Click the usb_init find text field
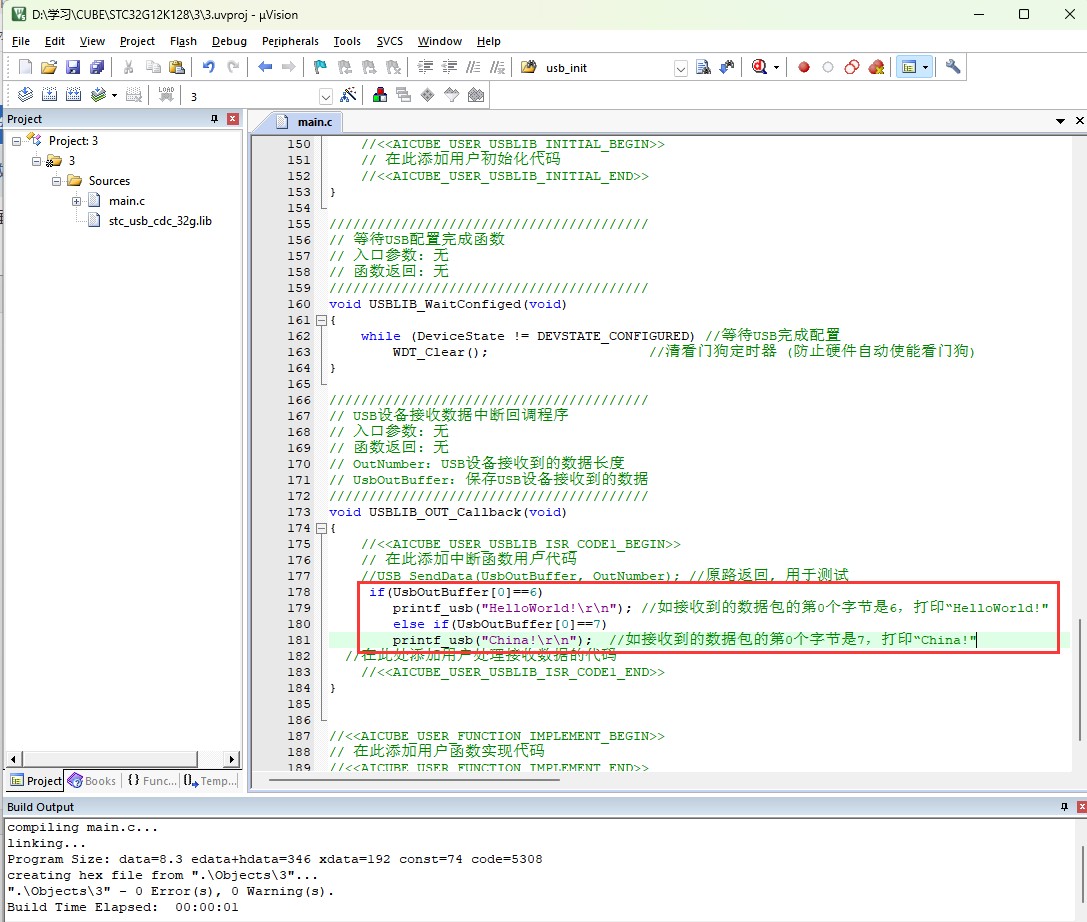 point(607,68)
